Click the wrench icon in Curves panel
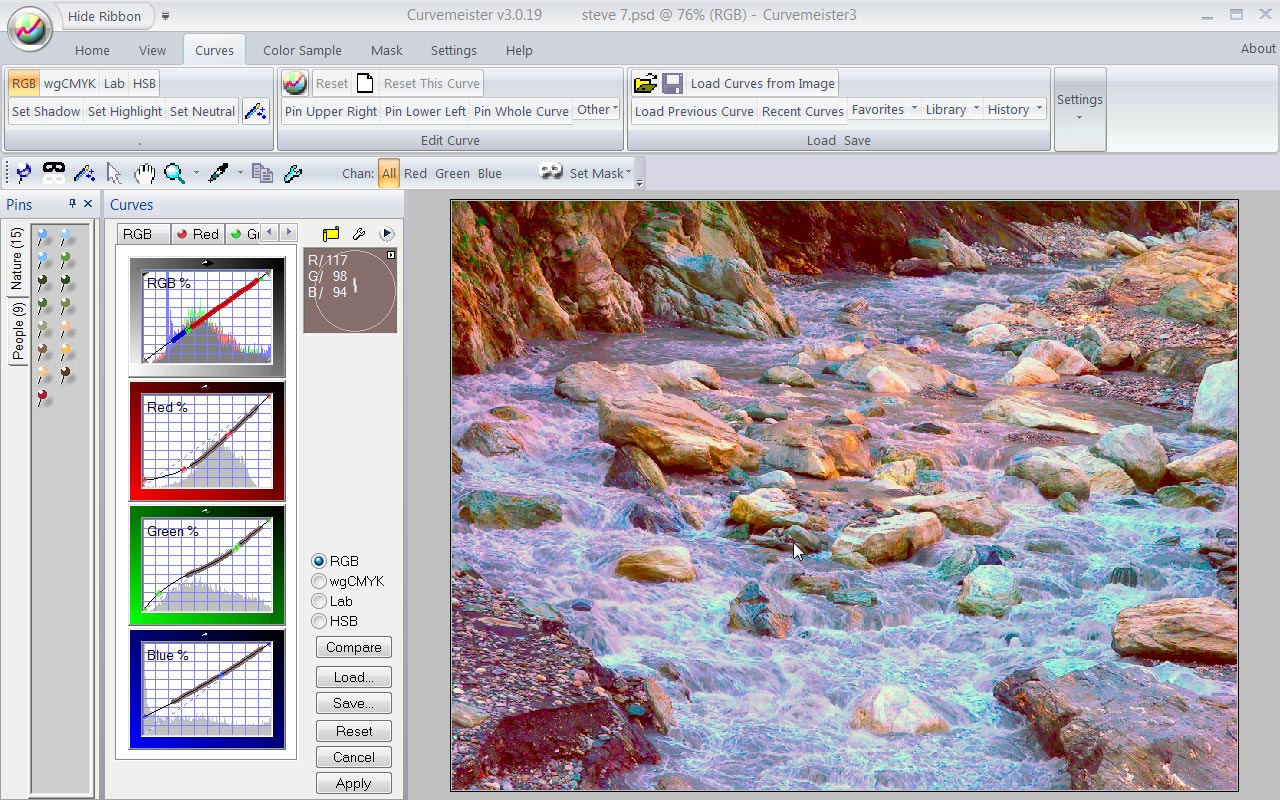This screenshot has height=800, width=1280. click(x=359, y=233)
